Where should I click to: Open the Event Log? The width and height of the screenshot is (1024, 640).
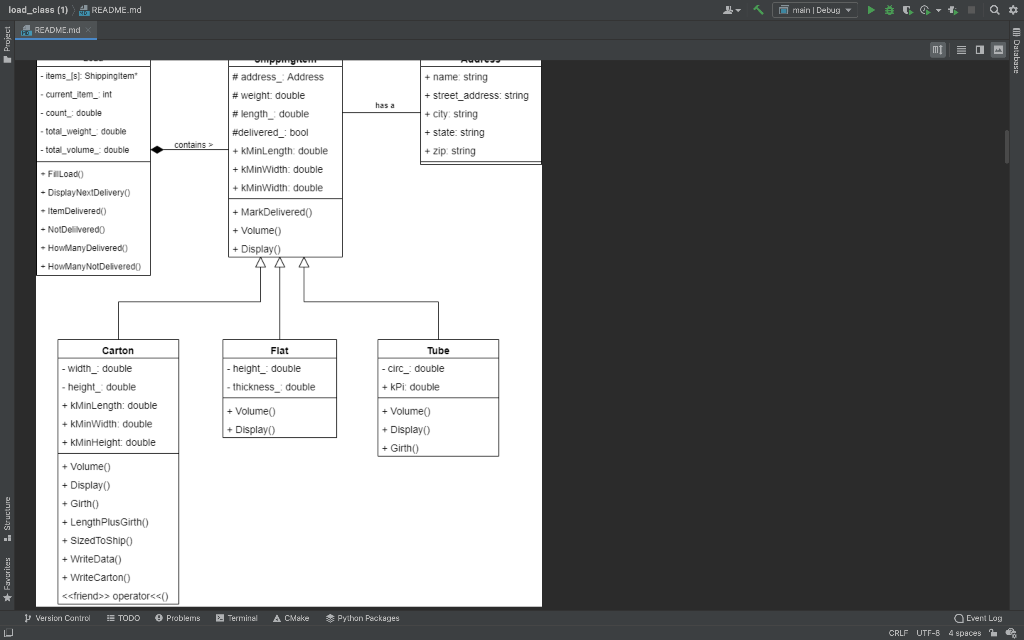978,618
